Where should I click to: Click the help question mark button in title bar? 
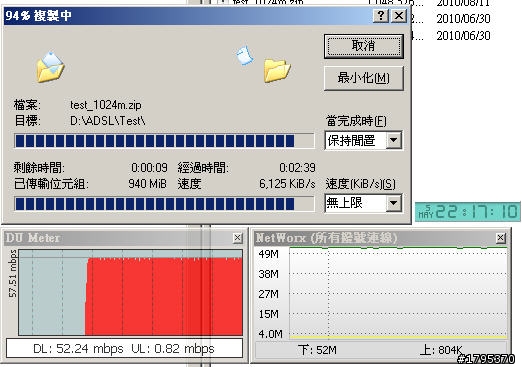tap(381, 16)
